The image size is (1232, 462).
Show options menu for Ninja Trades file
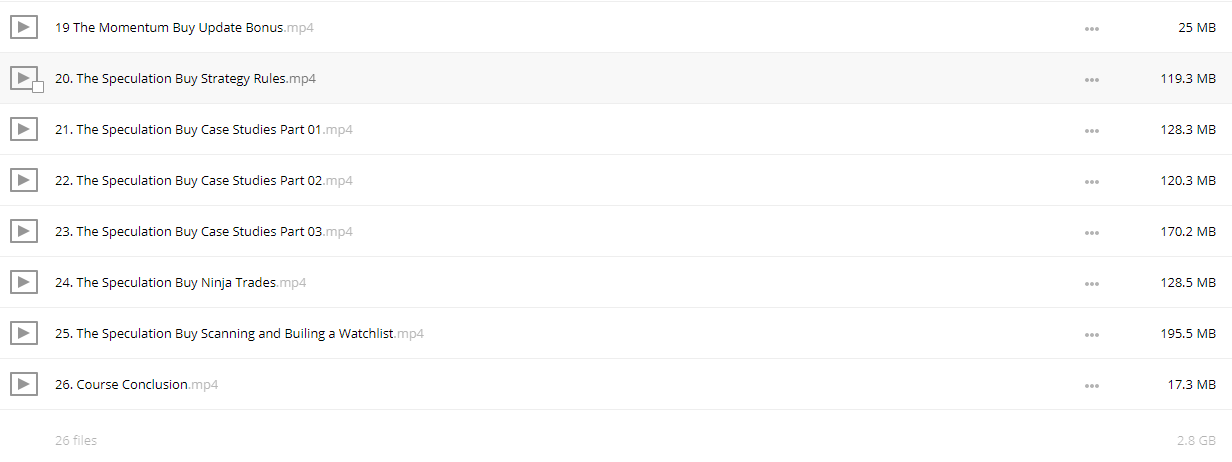tap(1092, 283)
